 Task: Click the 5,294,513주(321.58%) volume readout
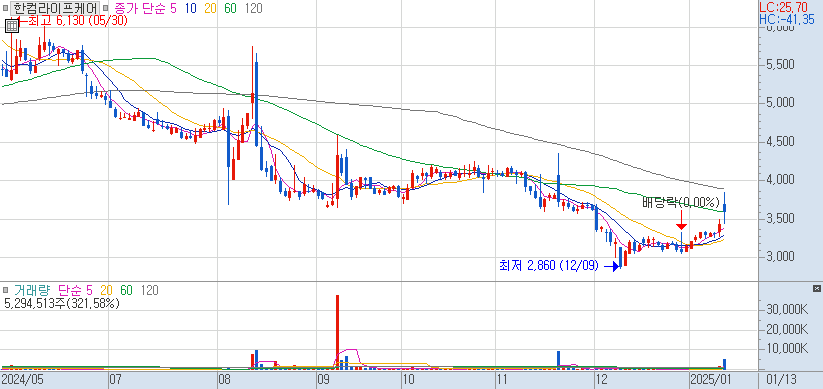[x=61, y=303]
